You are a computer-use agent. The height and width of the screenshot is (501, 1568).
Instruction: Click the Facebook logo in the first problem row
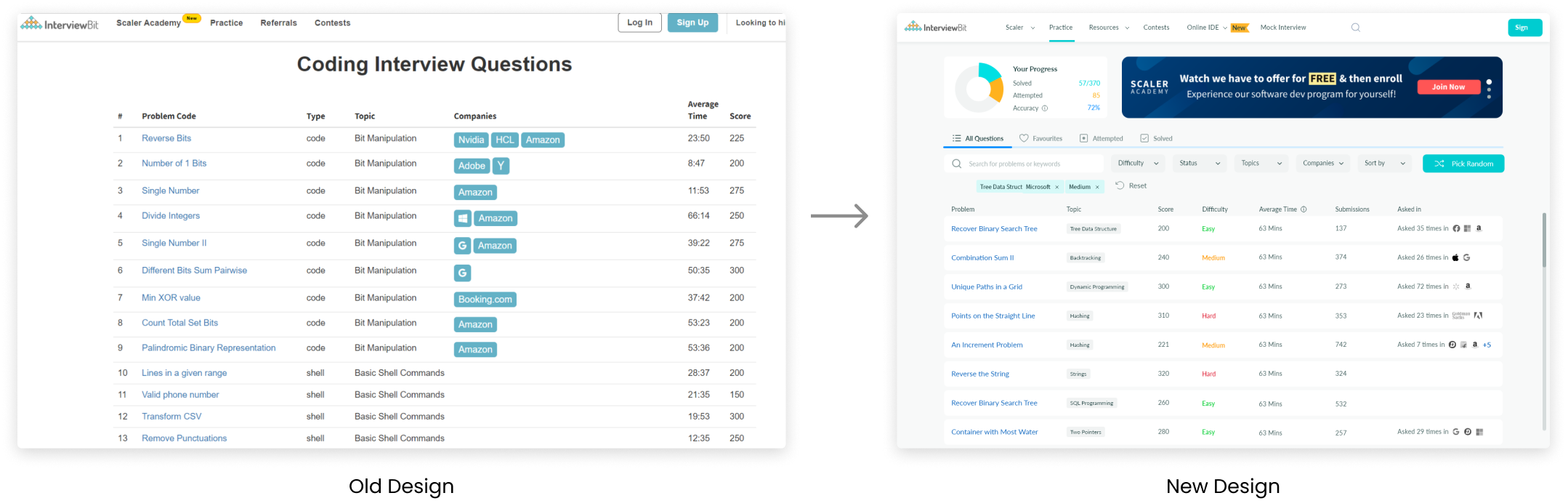[x=1456, y=228]
